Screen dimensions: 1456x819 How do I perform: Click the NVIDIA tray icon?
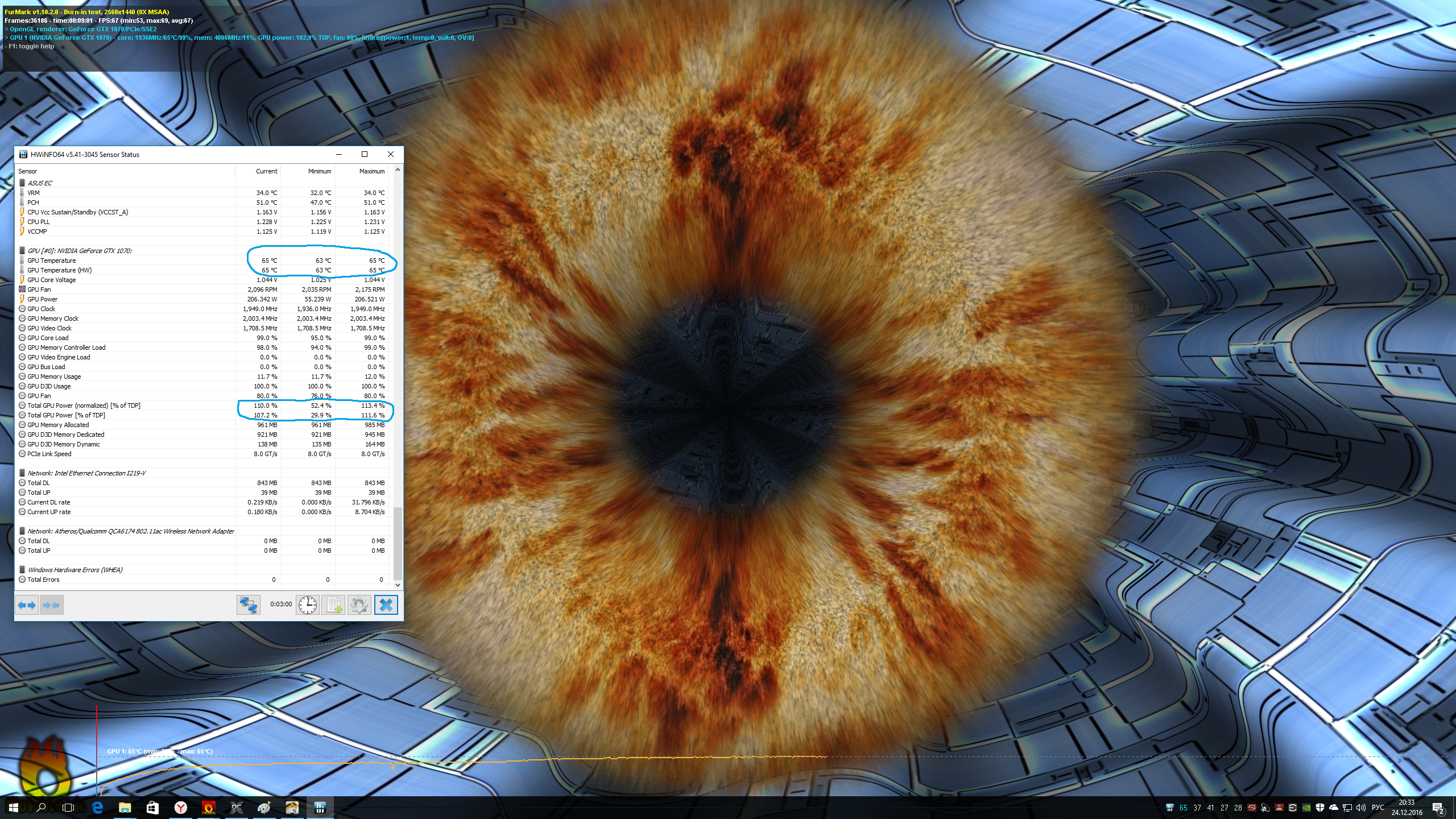point(1306,808)
